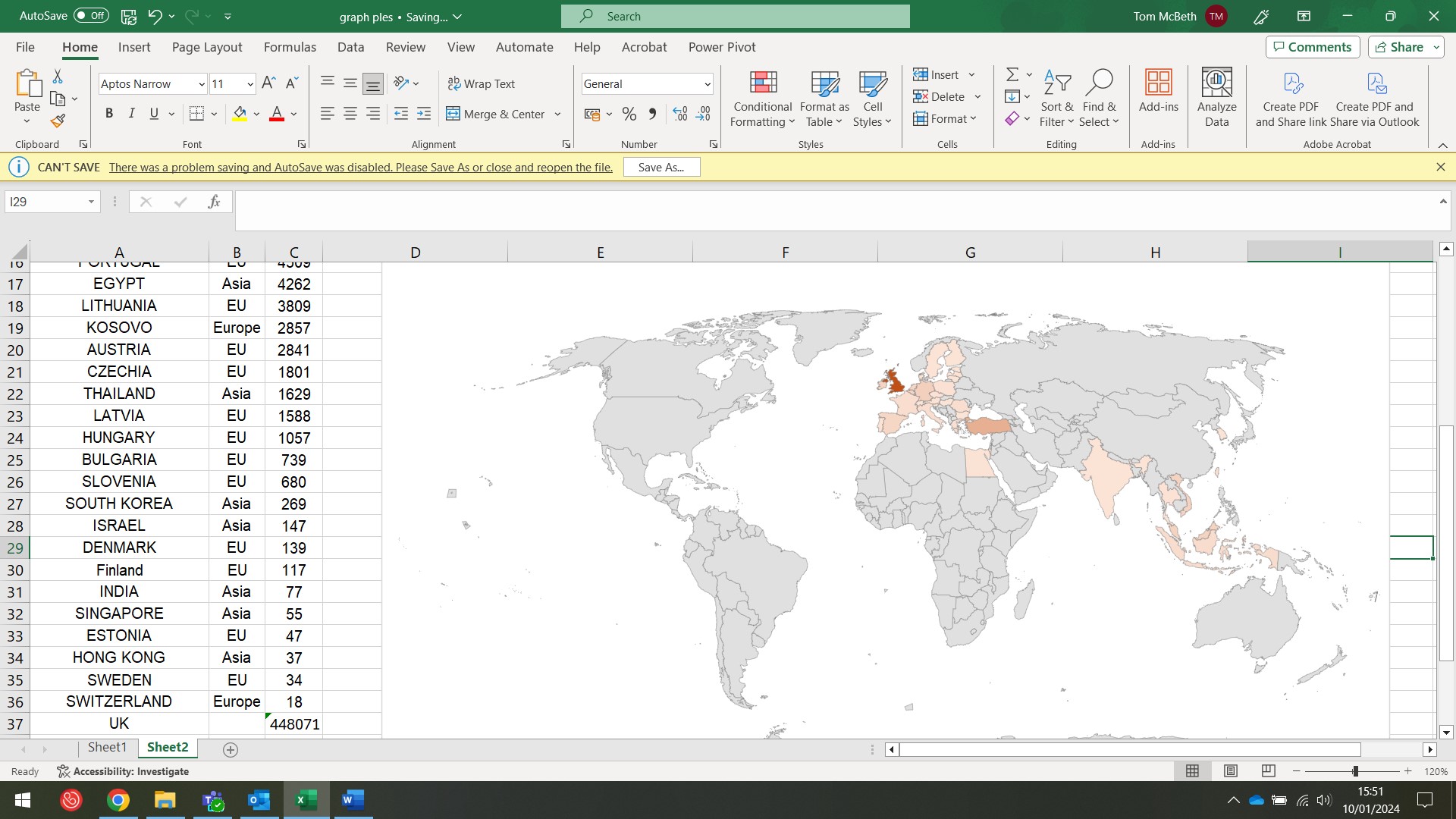
Task: Click the Save As... button in warning bar
Action: click(x=661, y=168)
